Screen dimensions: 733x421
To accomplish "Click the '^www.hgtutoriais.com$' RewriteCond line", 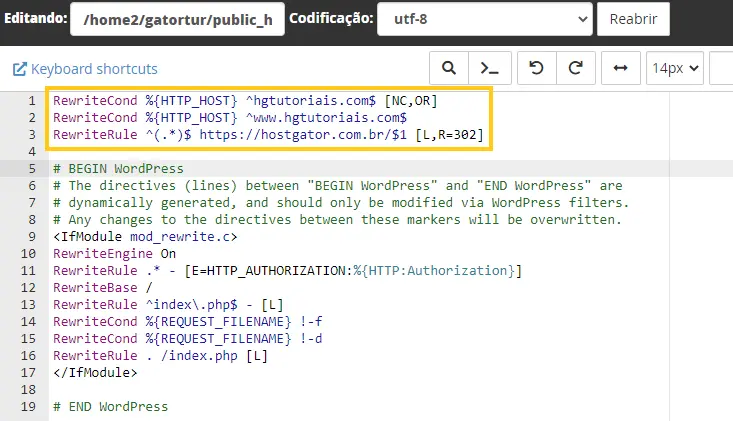I will 230,118.
